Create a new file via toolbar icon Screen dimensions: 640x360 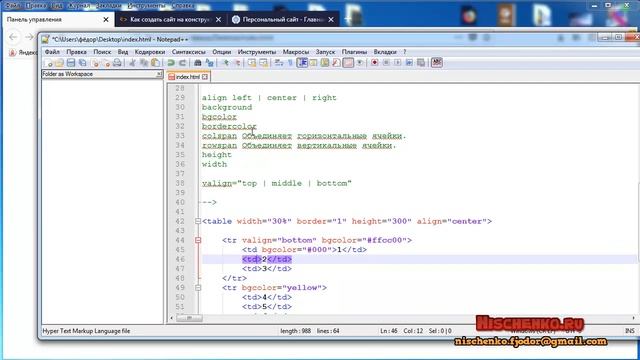click(x=48, y=63)
